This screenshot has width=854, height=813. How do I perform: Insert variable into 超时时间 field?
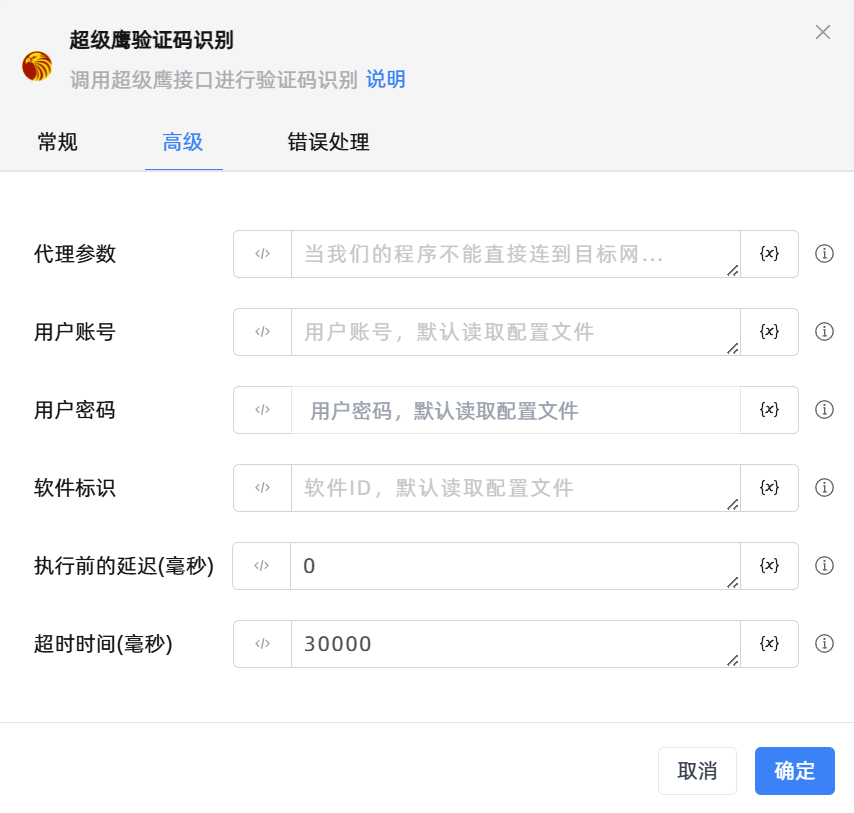tap(769, 643)
